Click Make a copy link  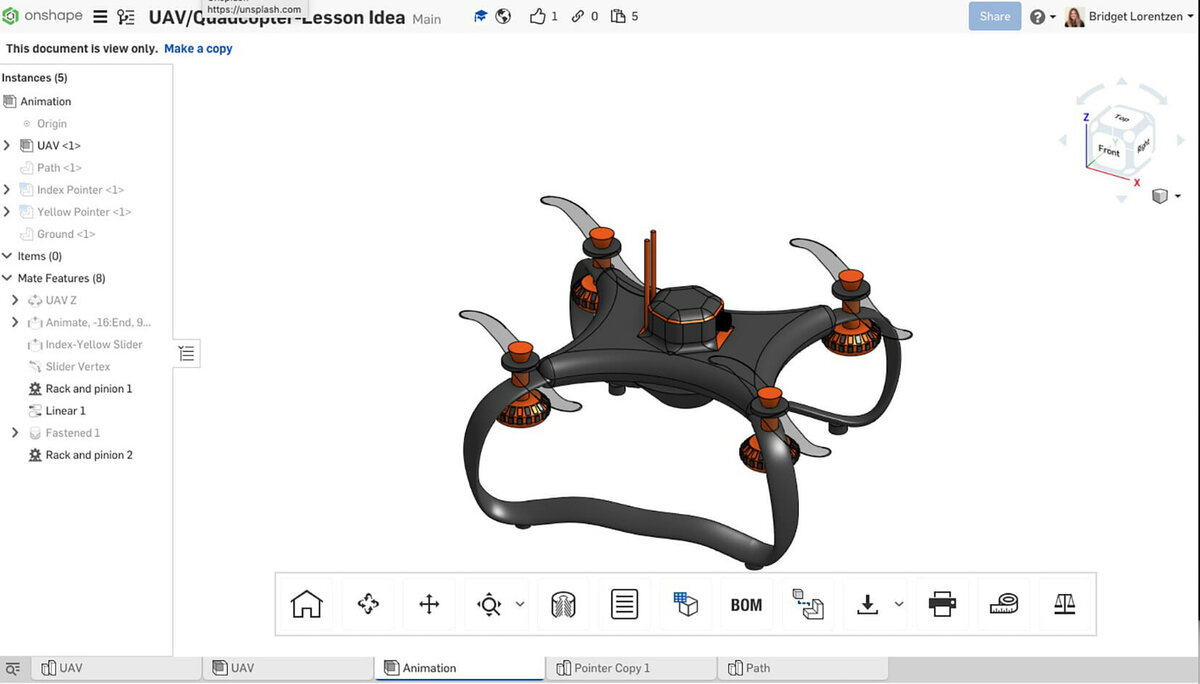pyautogui.click(x=198, y=48)
